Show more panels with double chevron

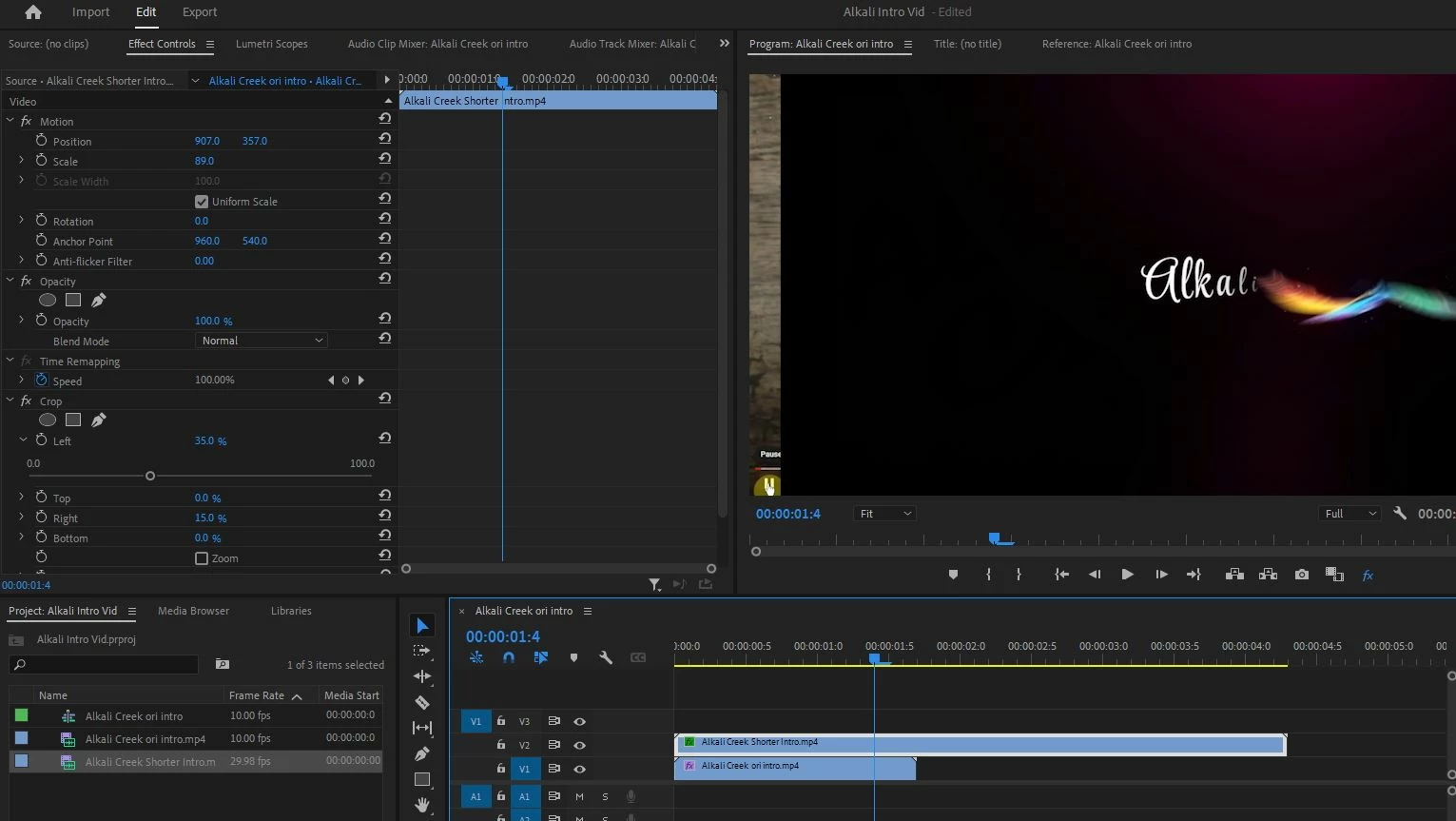point(725,43)
